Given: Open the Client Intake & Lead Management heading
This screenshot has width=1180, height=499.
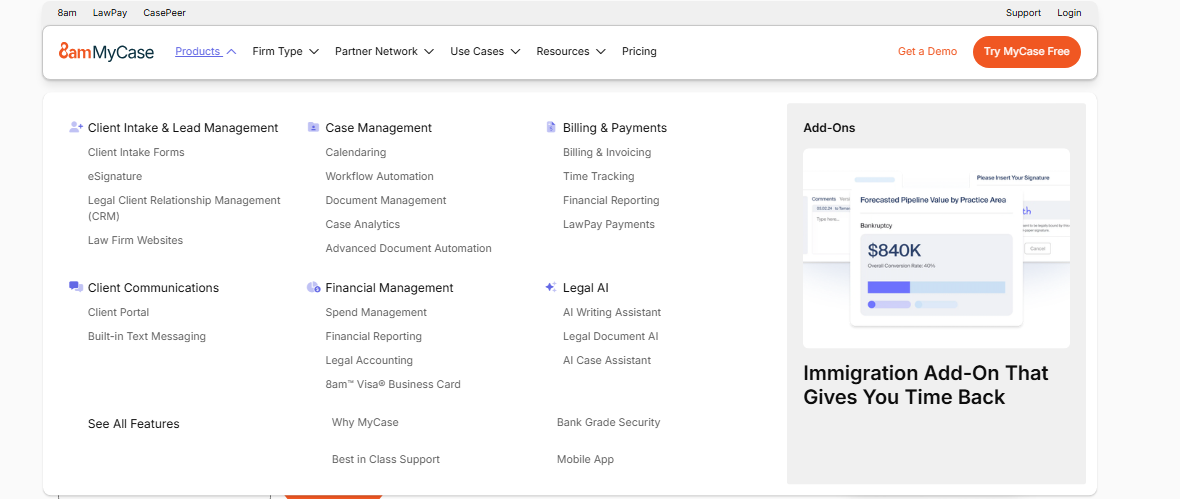Looking at the screenshot, I should point(183,128).
